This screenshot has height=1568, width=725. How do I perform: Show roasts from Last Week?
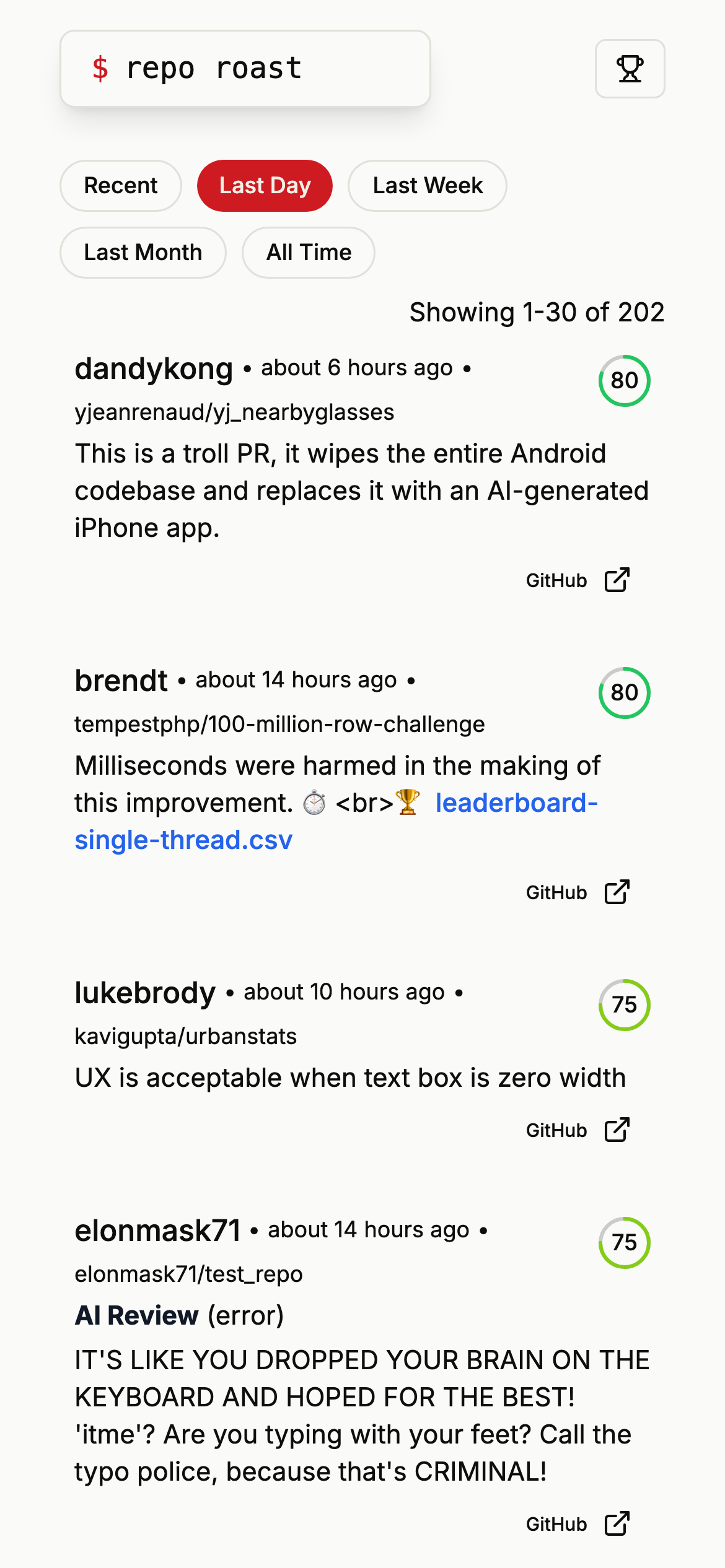(428, 186)
